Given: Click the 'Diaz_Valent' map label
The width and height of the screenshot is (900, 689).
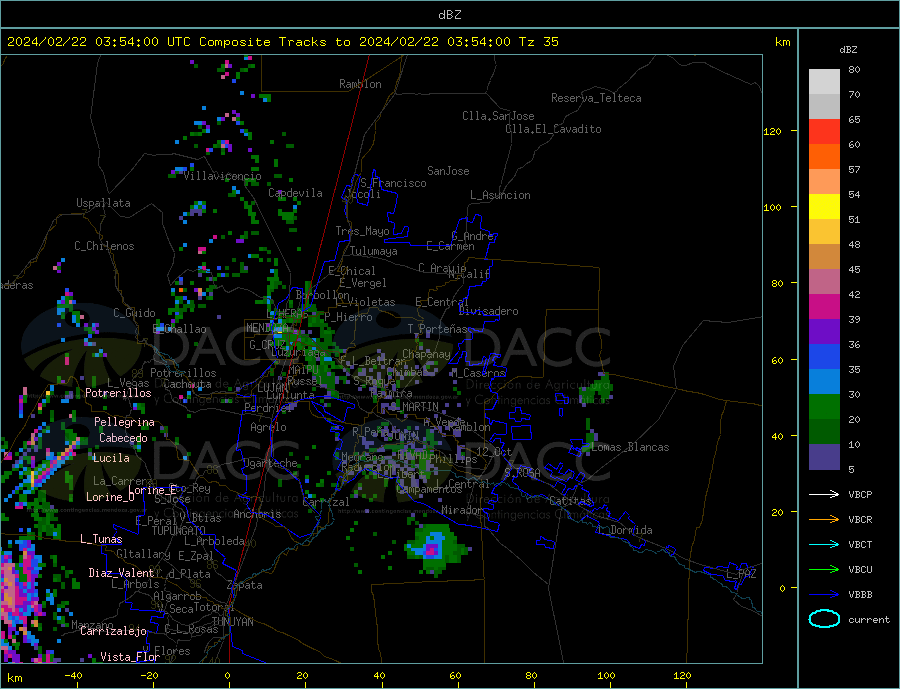Looking at the screenshot, I should pos(121,573).
